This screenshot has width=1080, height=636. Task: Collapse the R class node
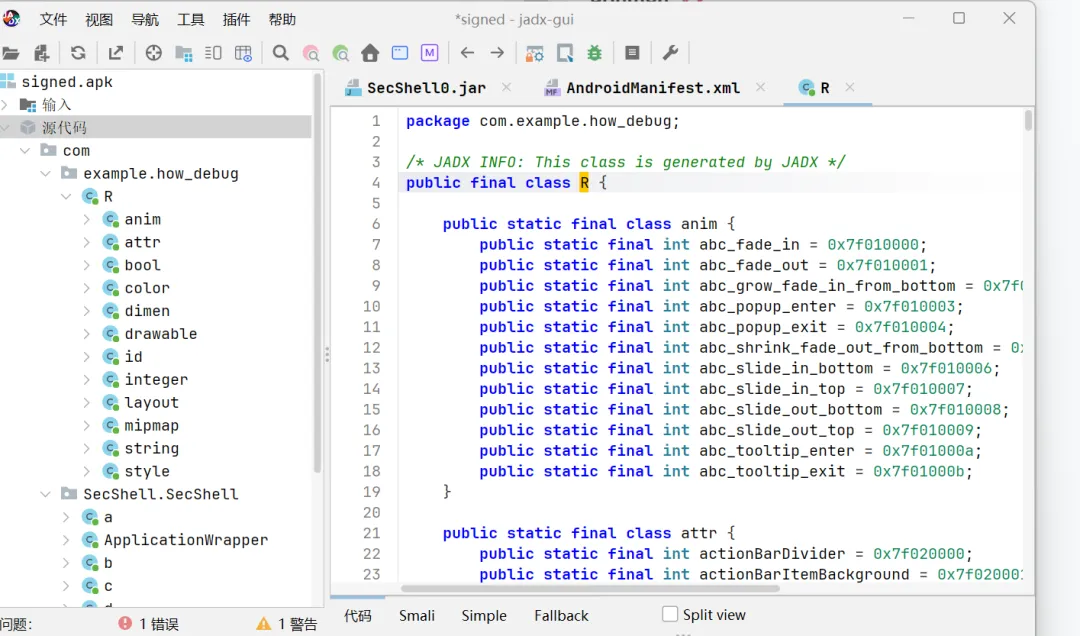[66, 196]
